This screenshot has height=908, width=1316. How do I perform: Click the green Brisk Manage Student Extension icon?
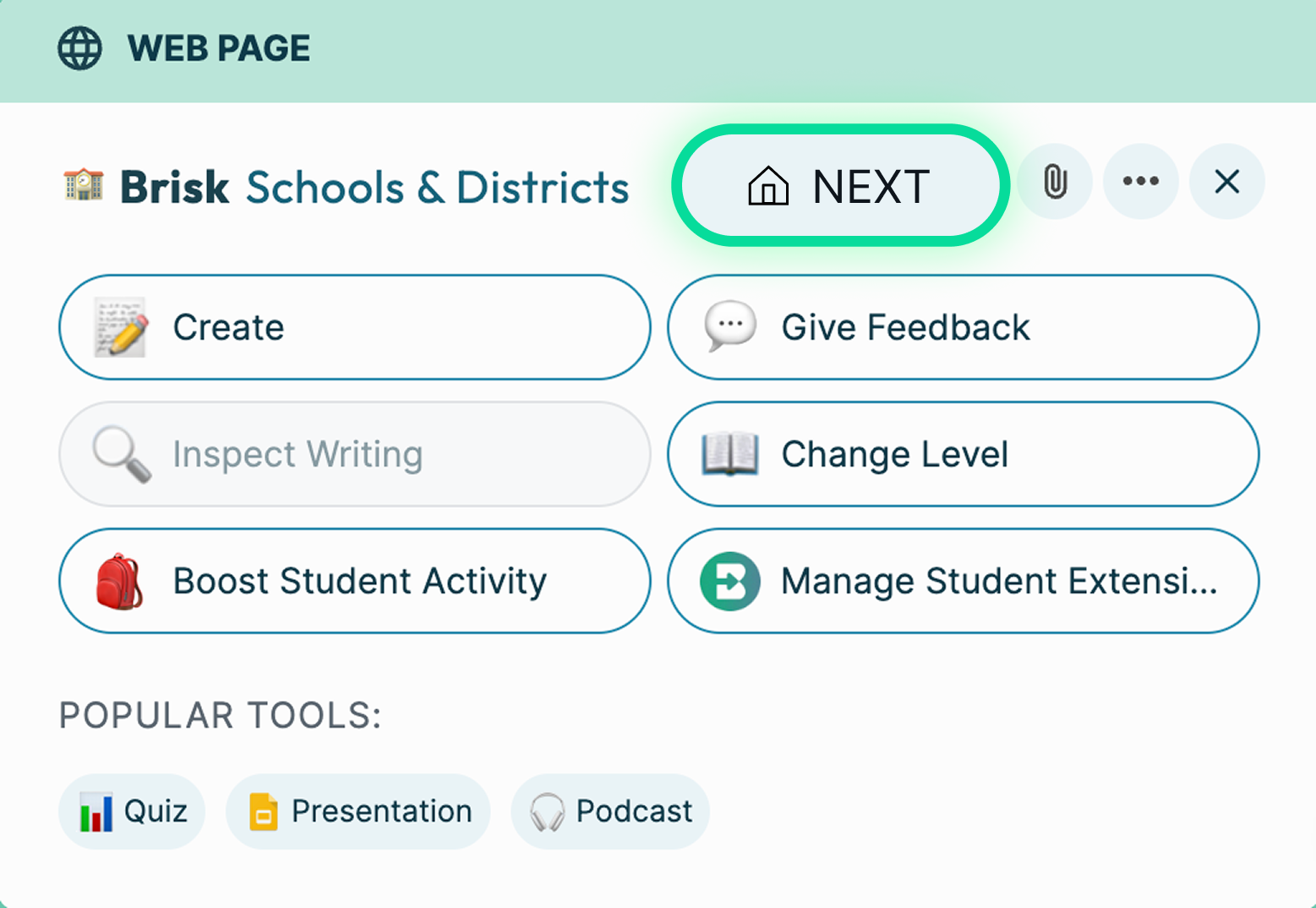(x=729, y=582)
